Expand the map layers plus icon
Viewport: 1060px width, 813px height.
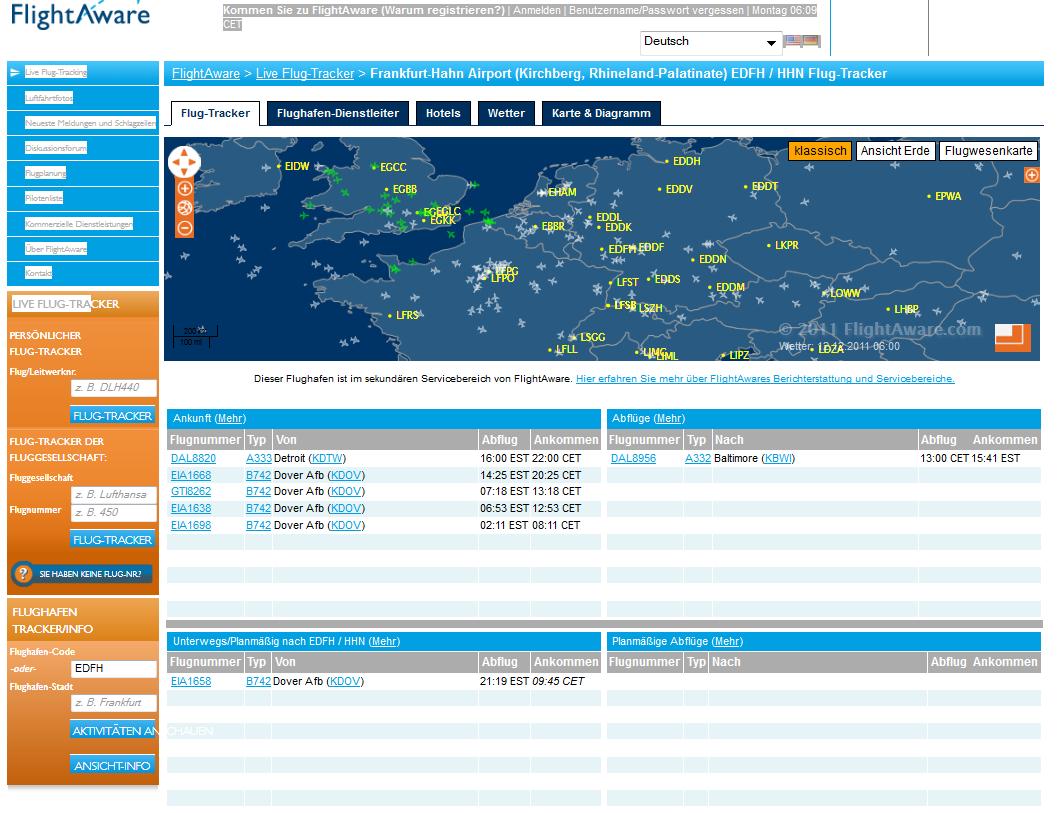pos(1032,175)
